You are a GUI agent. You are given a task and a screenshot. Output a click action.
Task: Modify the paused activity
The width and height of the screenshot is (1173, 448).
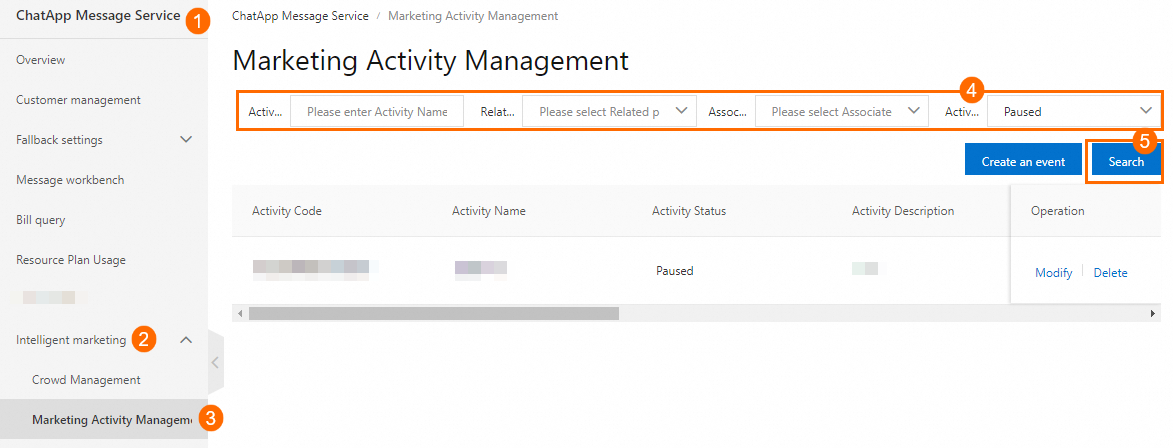(1053, 273)
